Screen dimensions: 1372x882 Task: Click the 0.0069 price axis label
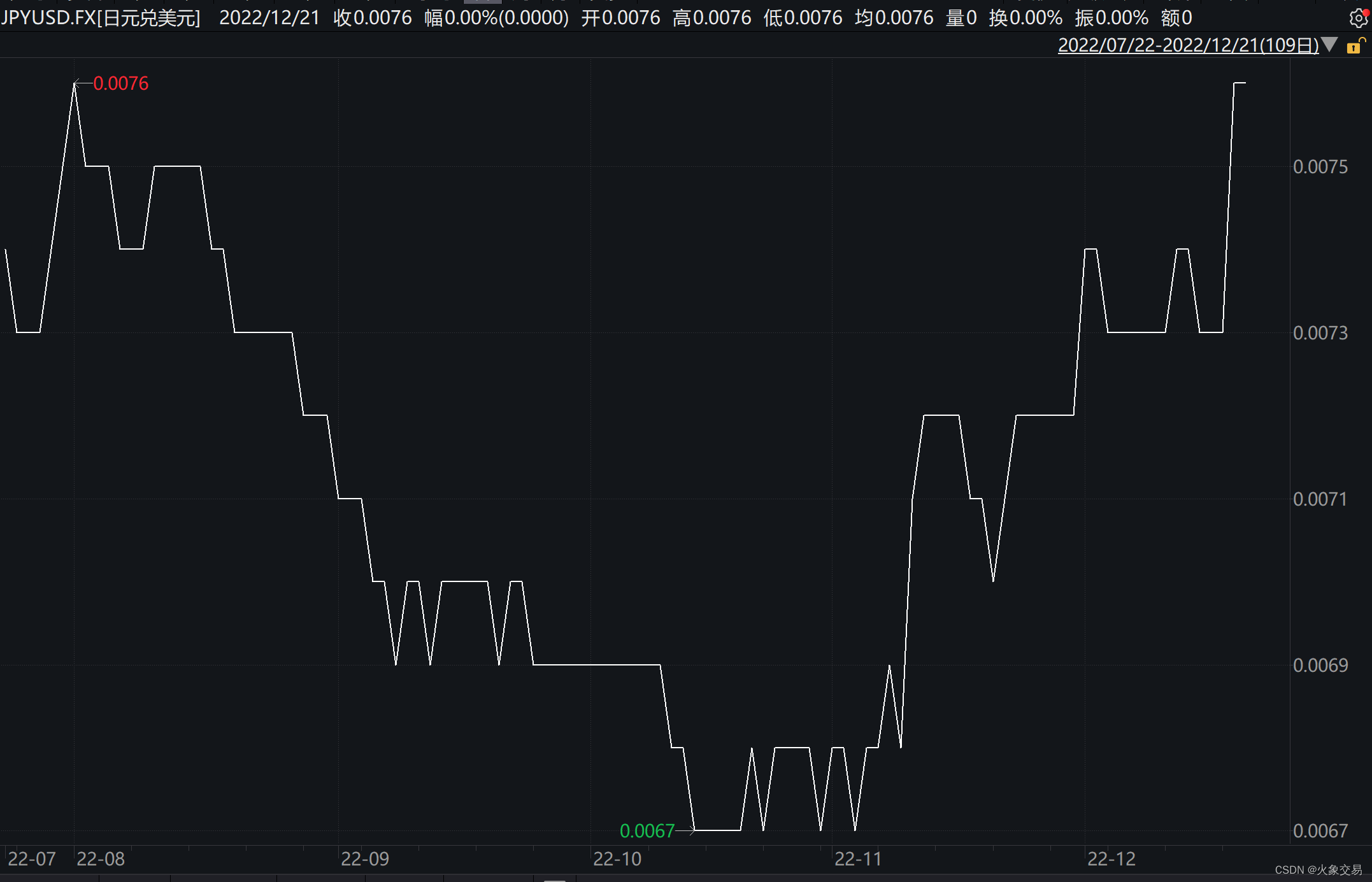pos(1320,665)
